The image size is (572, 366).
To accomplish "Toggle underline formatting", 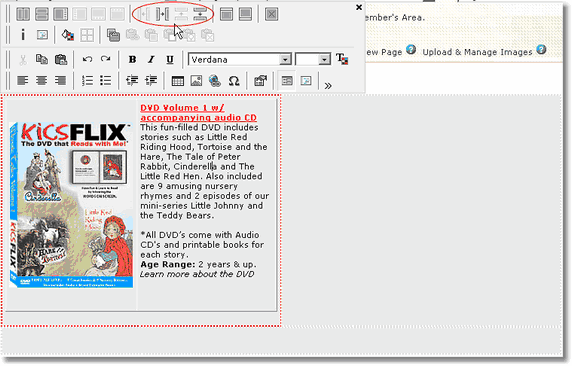I will [x=170, y=59].
